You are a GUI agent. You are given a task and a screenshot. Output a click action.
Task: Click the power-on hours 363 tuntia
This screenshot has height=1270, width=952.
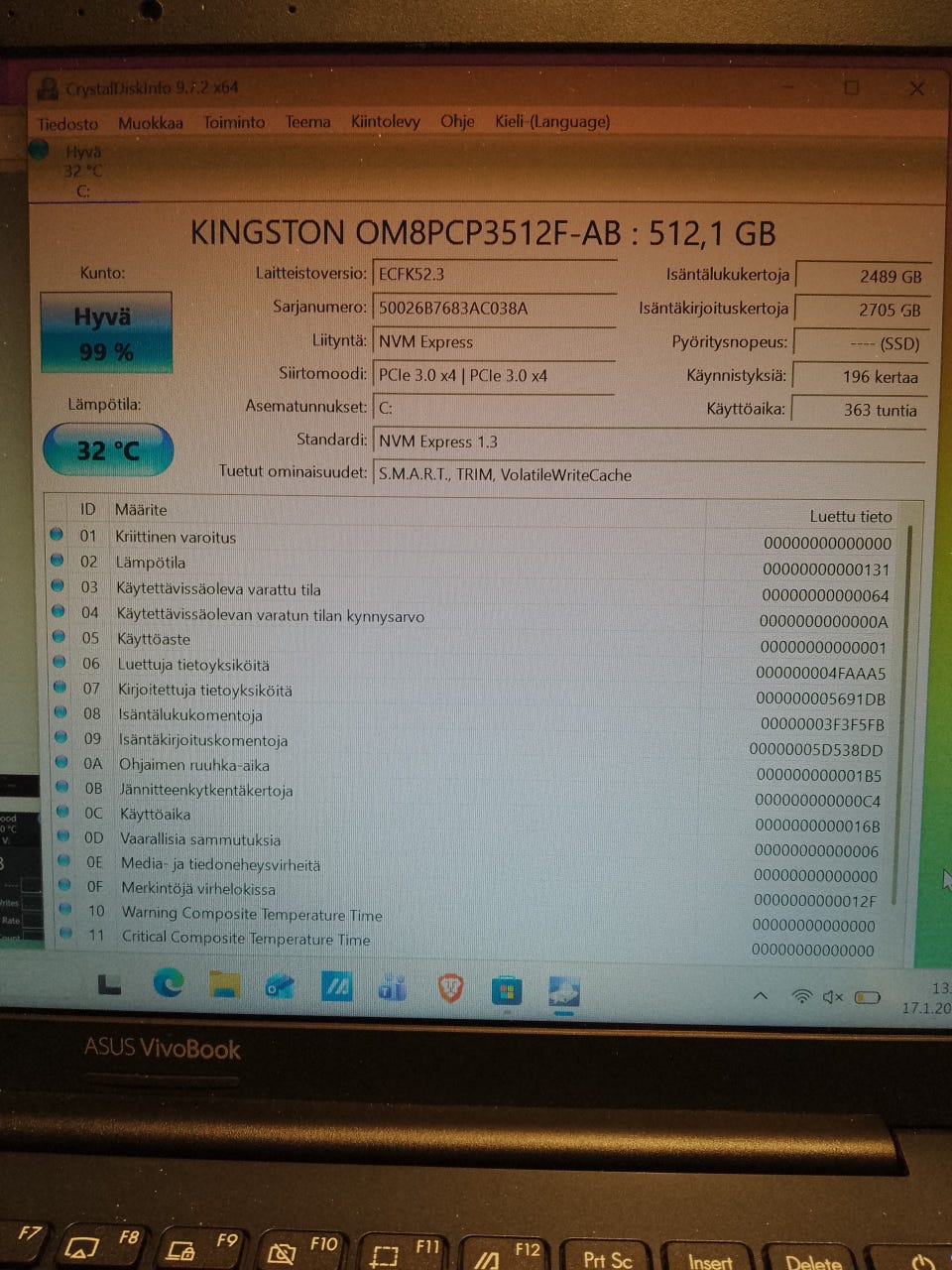pos(859,410)
